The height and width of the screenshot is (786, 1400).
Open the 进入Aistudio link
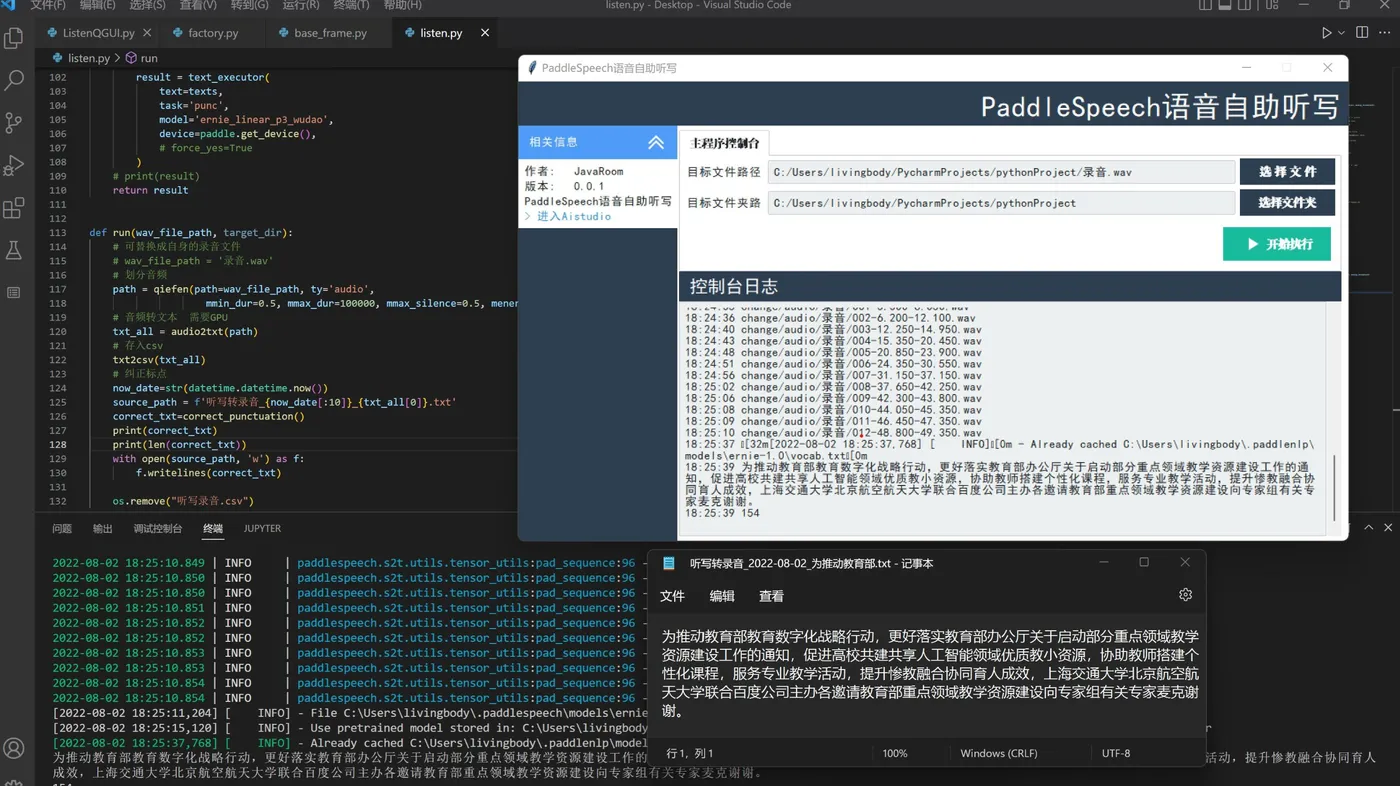[x=573, y=216]
